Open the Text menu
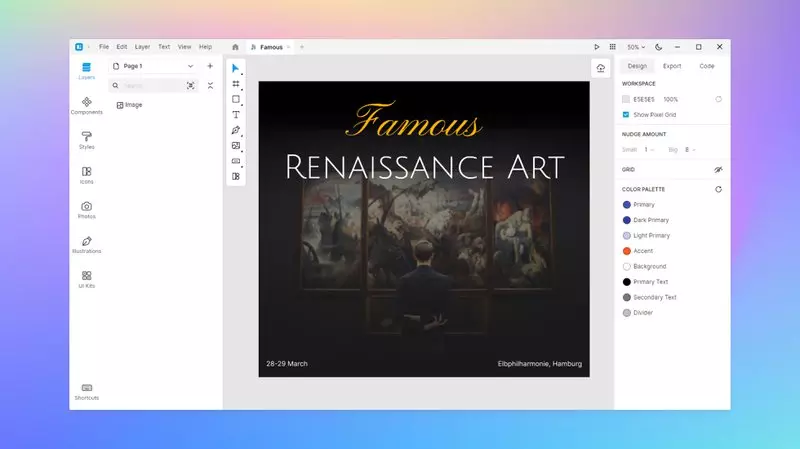Viewport: 800px width, 449px height. pos(164,47)
